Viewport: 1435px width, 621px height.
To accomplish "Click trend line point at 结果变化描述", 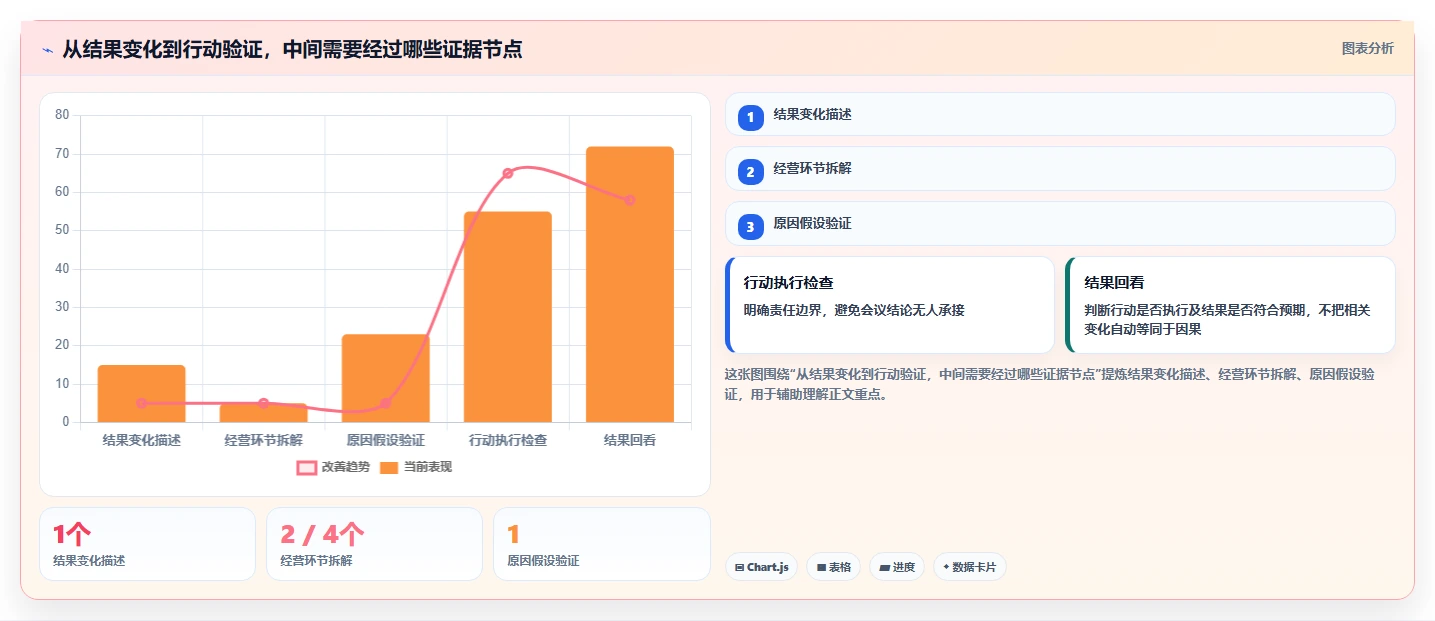I will click(x=141, y=403).
